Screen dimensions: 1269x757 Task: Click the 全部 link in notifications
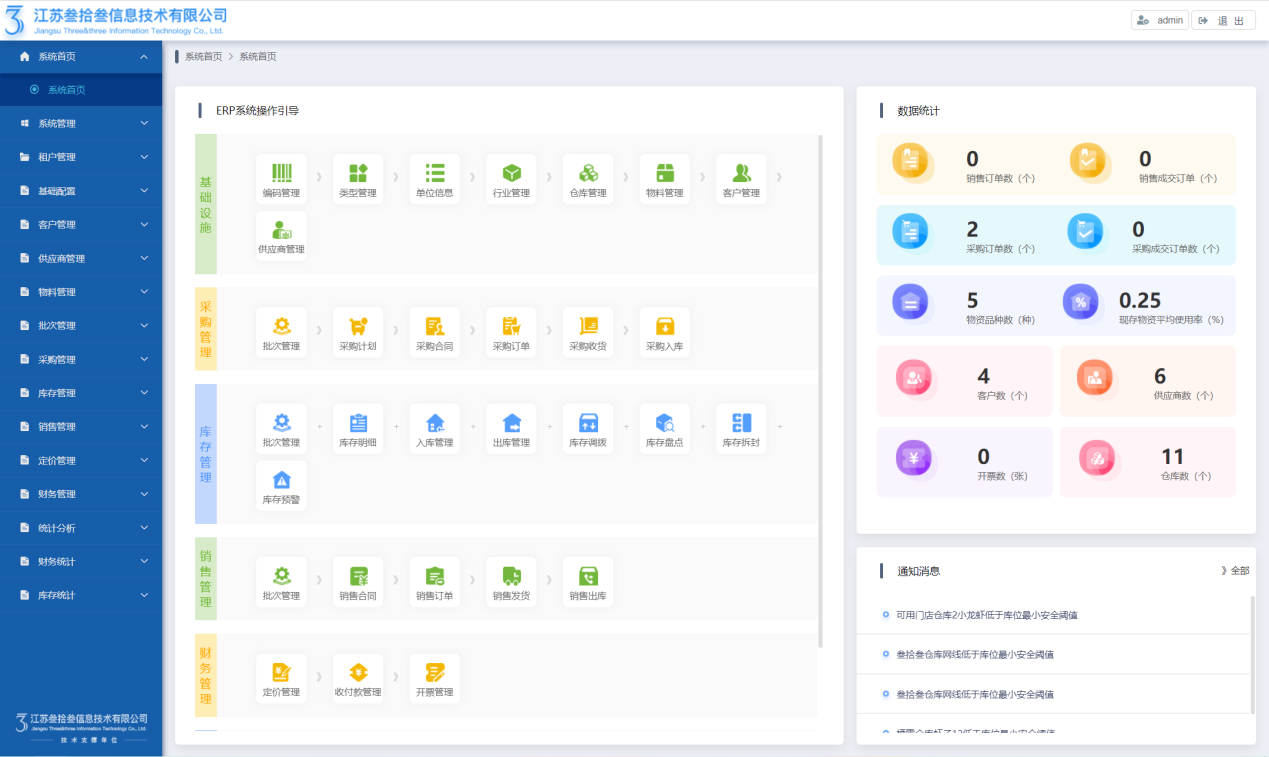tap(1236, 570)
